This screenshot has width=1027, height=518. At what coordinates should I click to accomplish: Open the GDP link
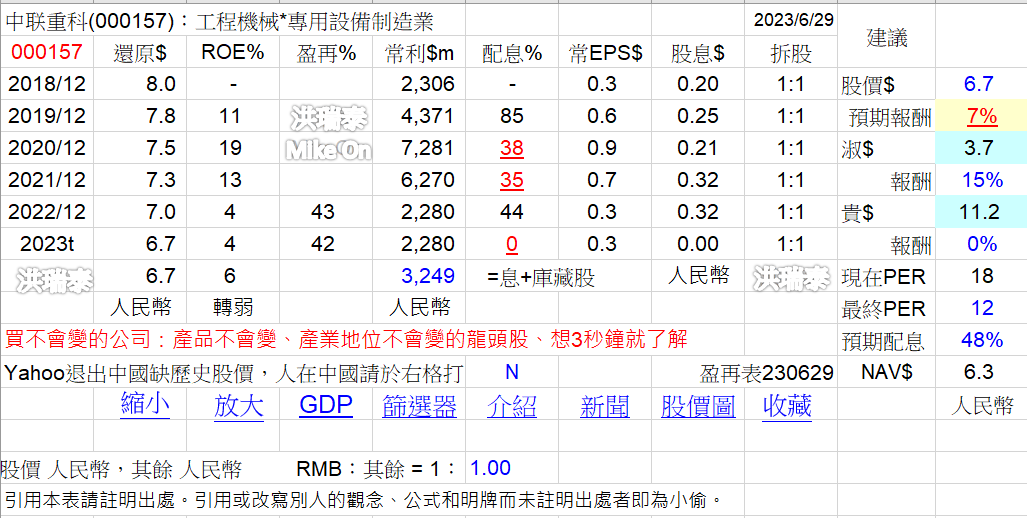point(326,405)
